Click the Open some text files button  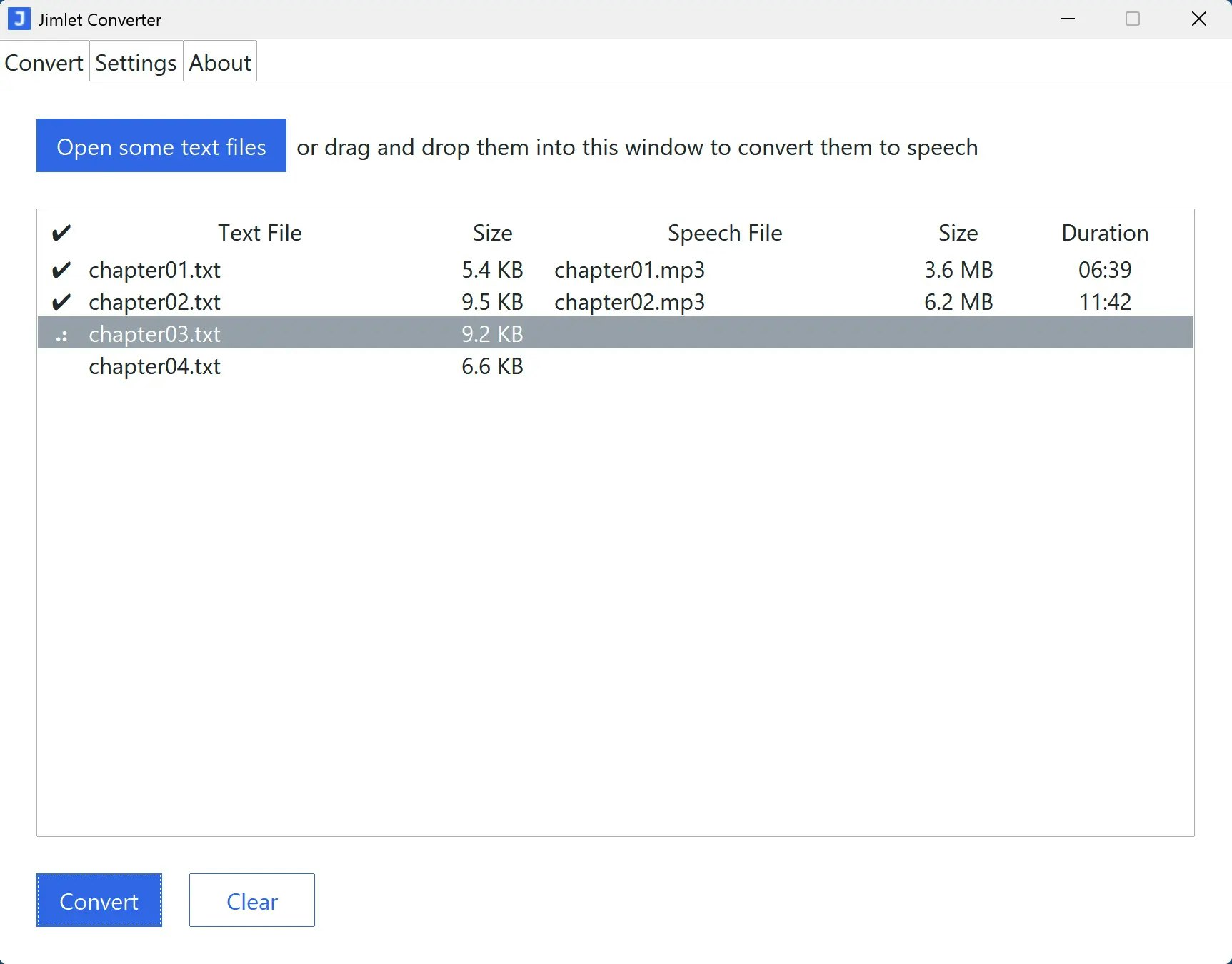tap(160, 146)
